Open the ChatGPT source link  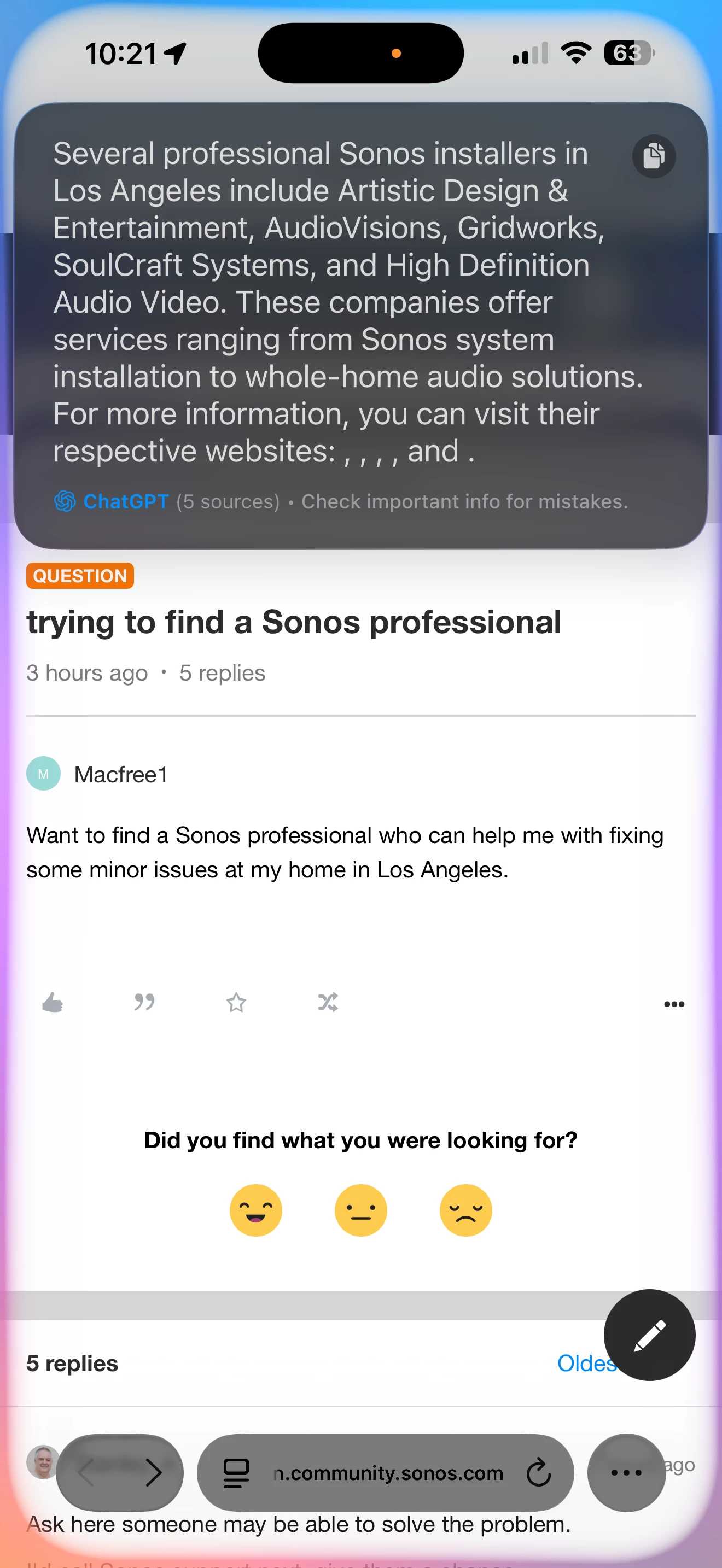click(x=125, y=501)
